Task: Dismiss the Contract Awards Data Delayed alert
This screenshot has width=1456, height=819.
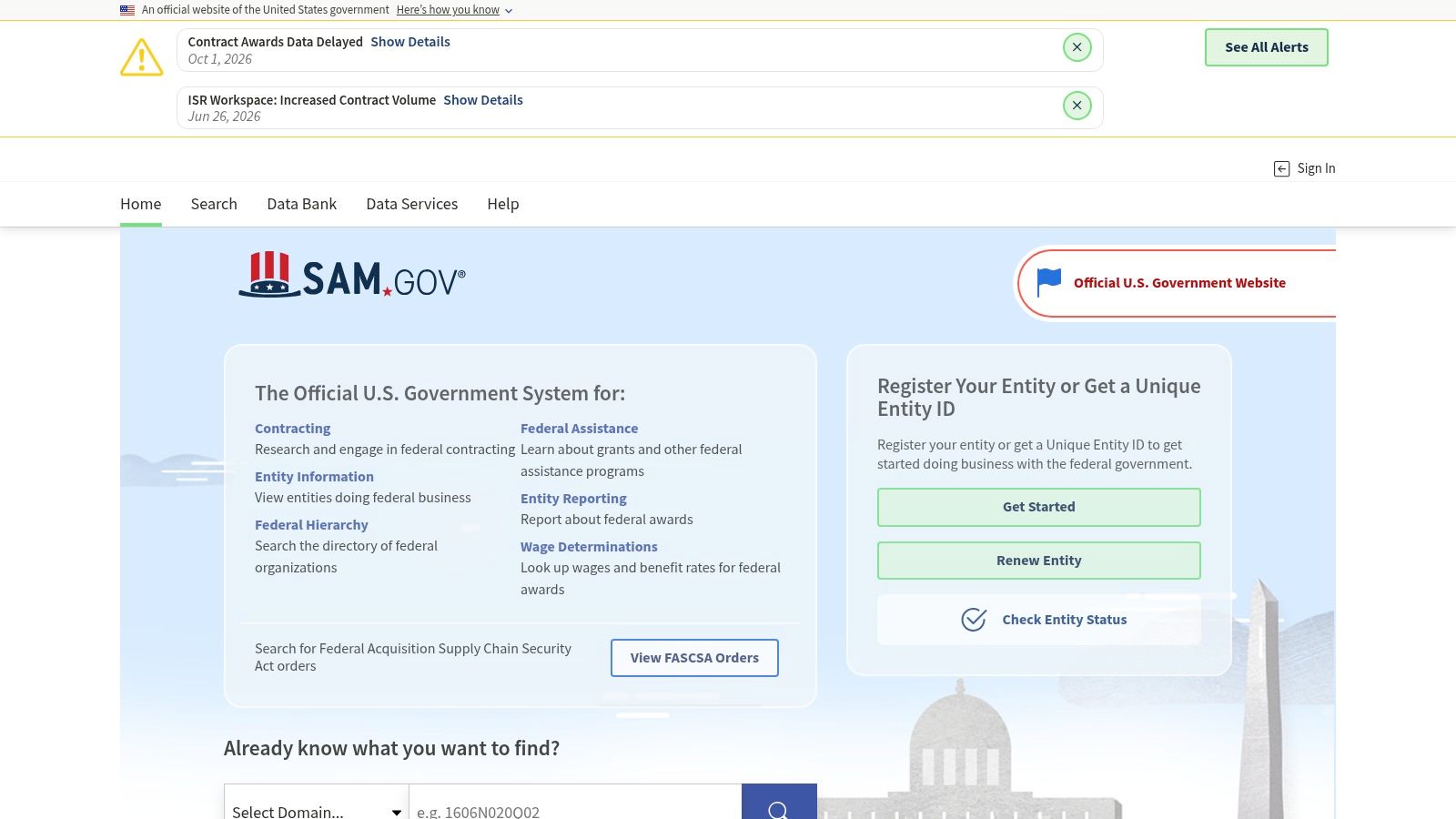Action: (x=1077, y=47)
